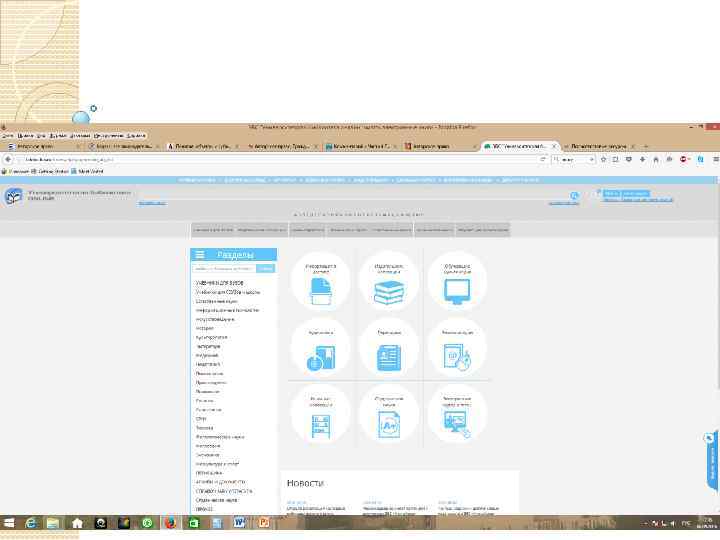This screenshot has width=720, height=540.
Task: Open the Справка menu
Action: point(136,136)
